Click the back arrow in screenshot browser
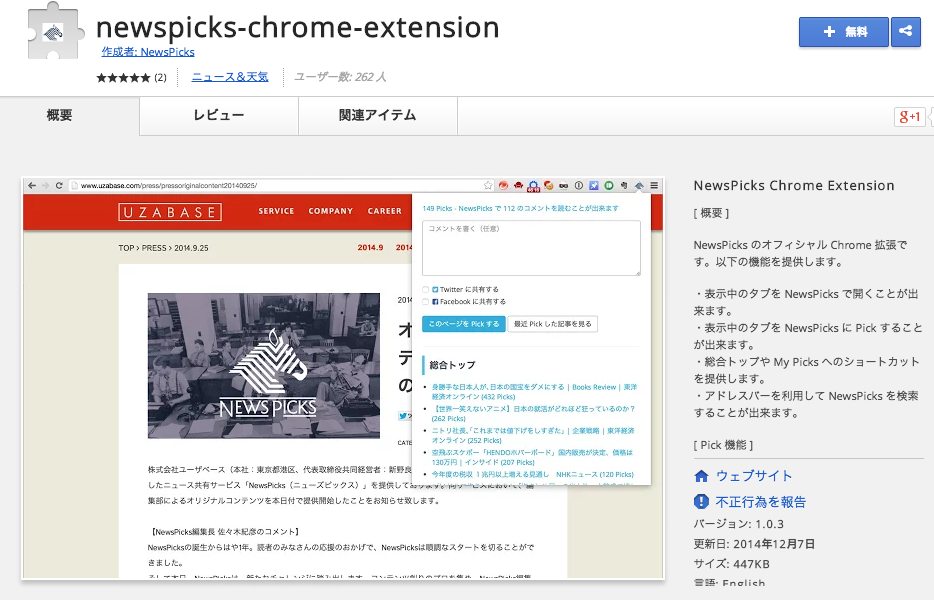The width and height of the screenshot is (934, 600). 32,185
